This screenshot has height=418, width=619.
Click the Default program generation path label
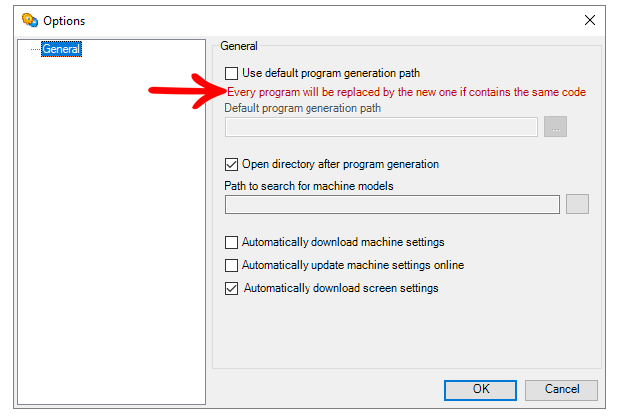coord(302,108)
